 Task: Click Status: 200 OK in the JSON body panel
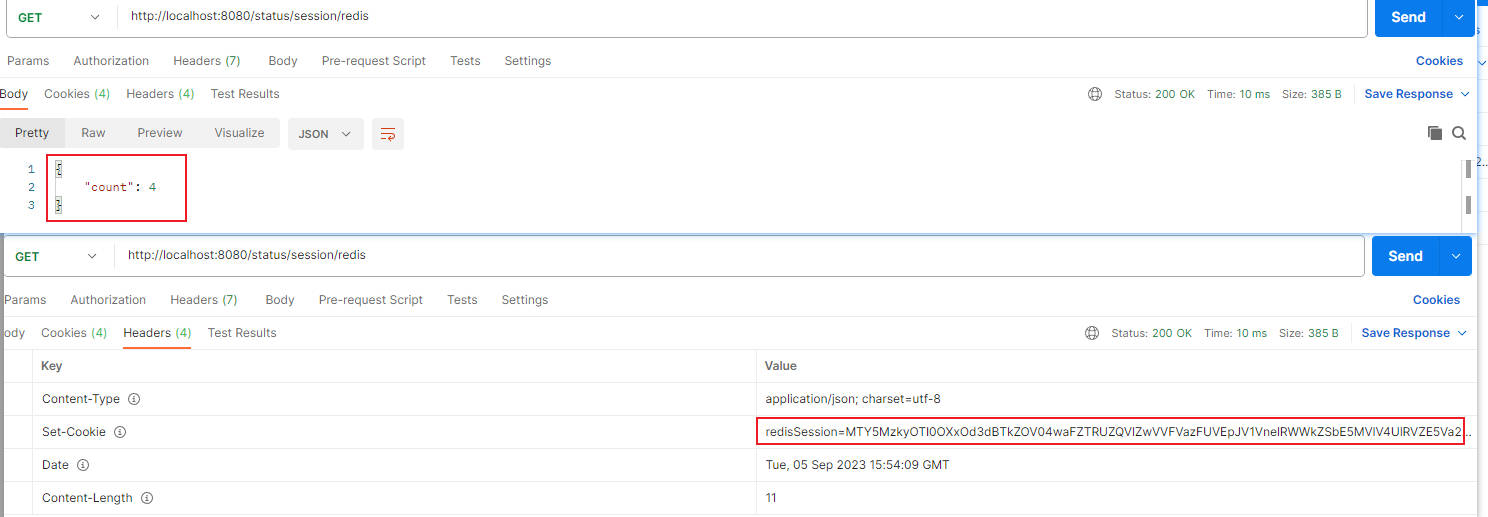pos(1154,94)
